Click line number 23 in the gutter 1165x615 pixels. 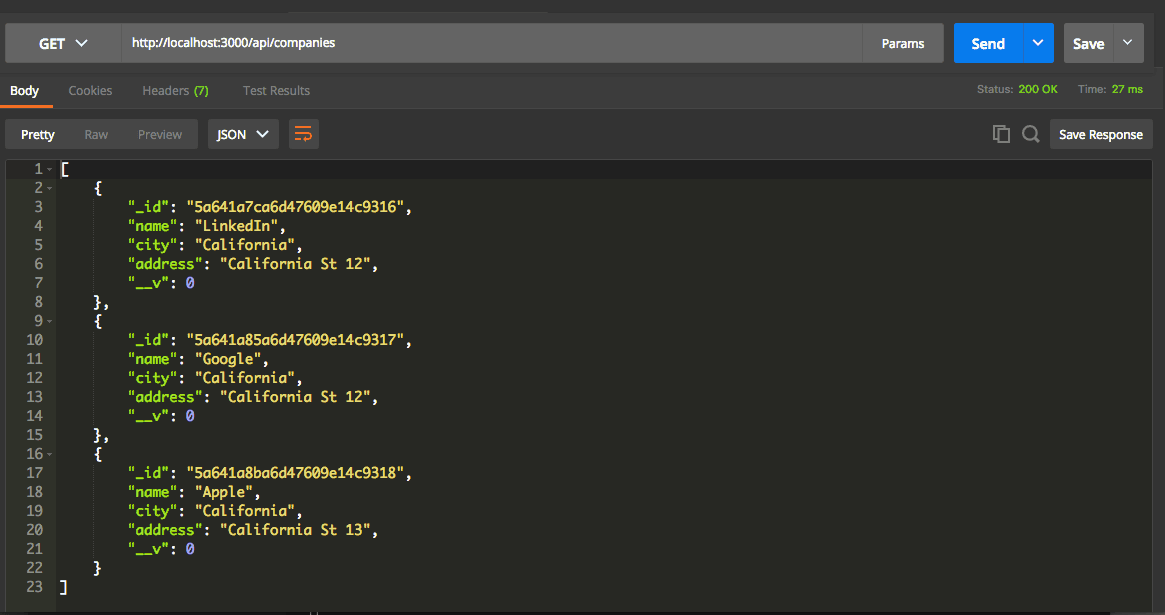(34, 587)
